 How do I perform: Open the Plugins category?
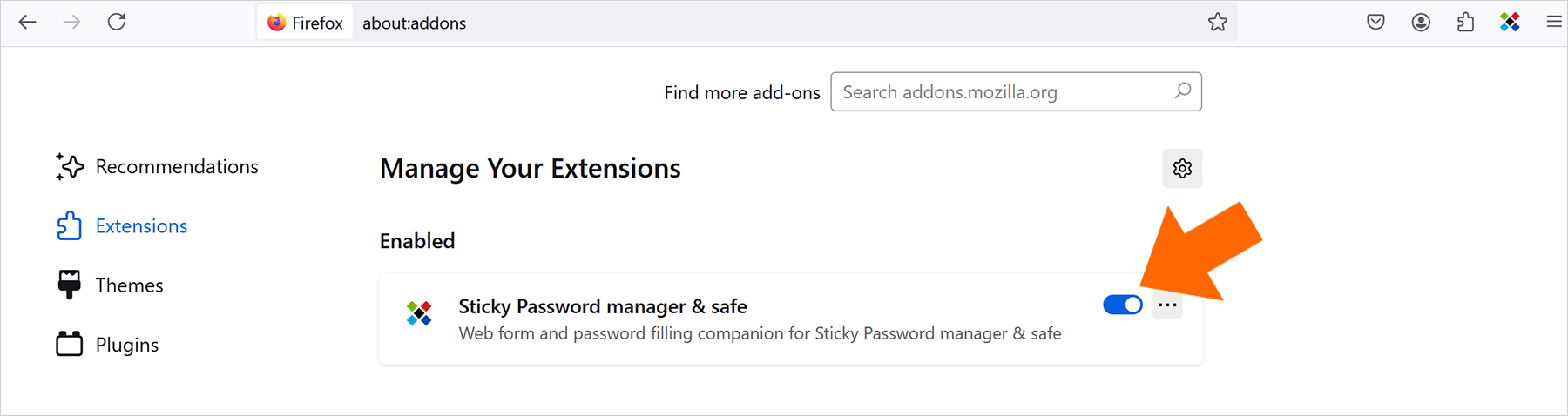coord(107,345)
